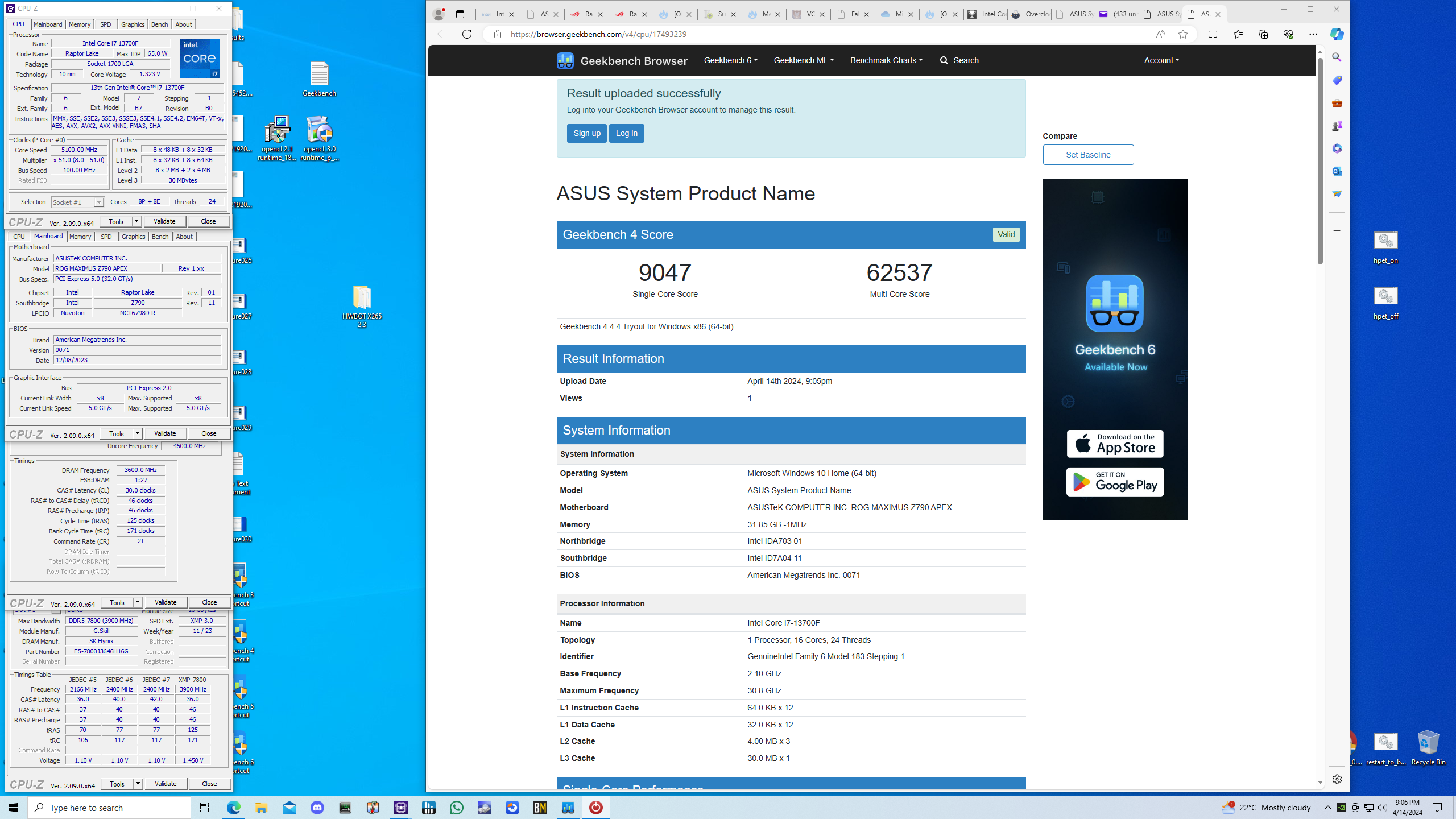The width and height of the screenshot is (1456, 819).
Task: Switch to Mainboard tab in top CPU-Z
Action: point(48,24)
